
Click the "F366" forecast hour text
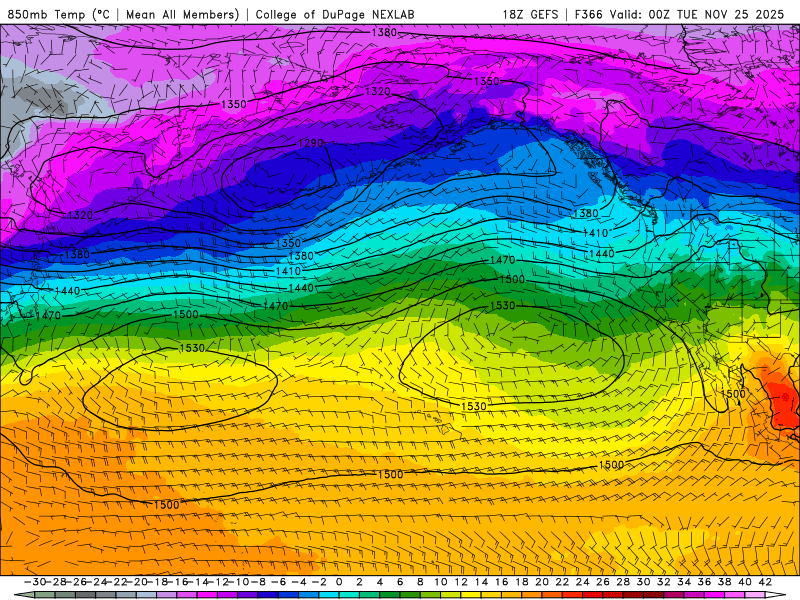(x=589, y=15)
